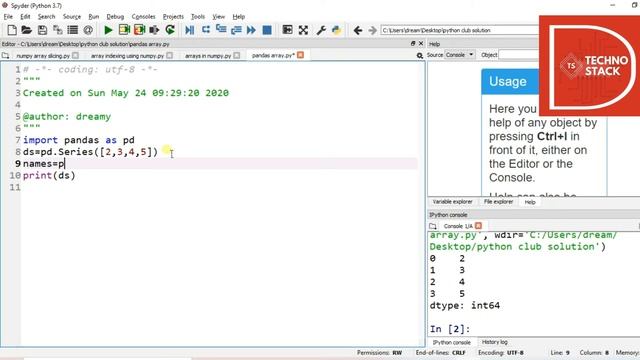This screenshot has width=640, height=360.
Task: Toggle fullscreen mode icon
Action: click(303, 30)
